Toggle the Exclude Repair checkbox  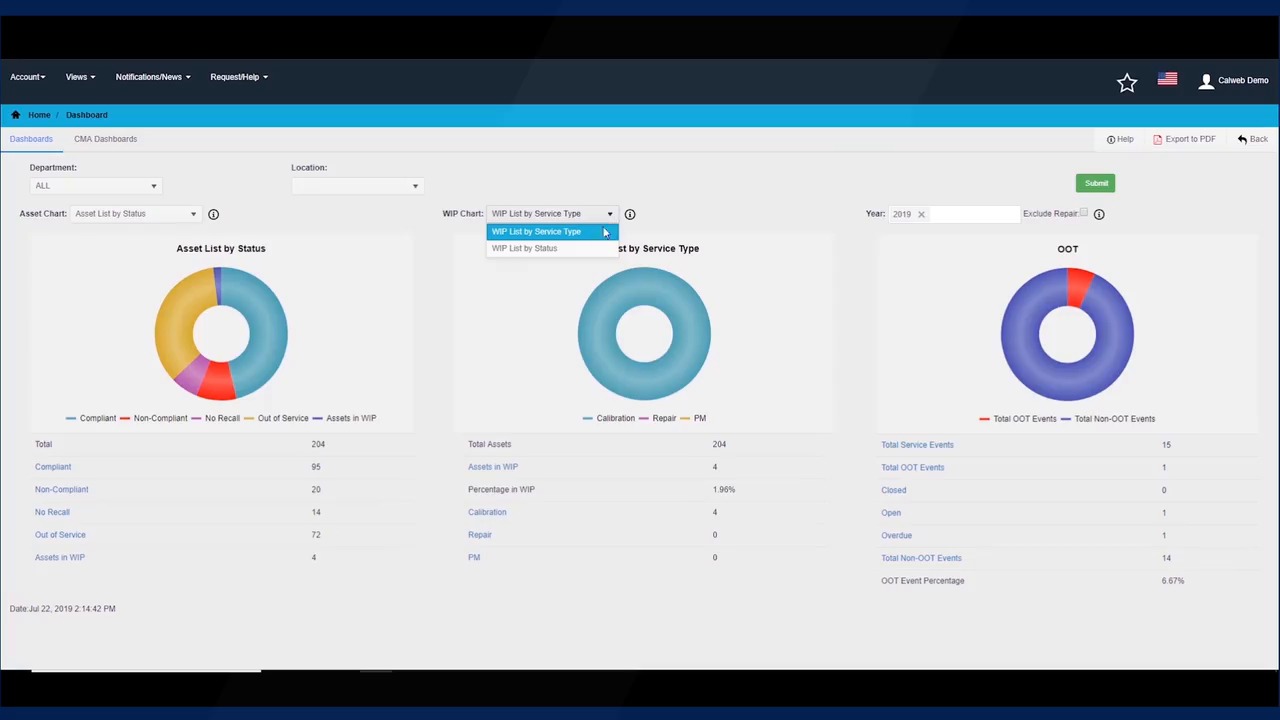[x=1083, y=213]
